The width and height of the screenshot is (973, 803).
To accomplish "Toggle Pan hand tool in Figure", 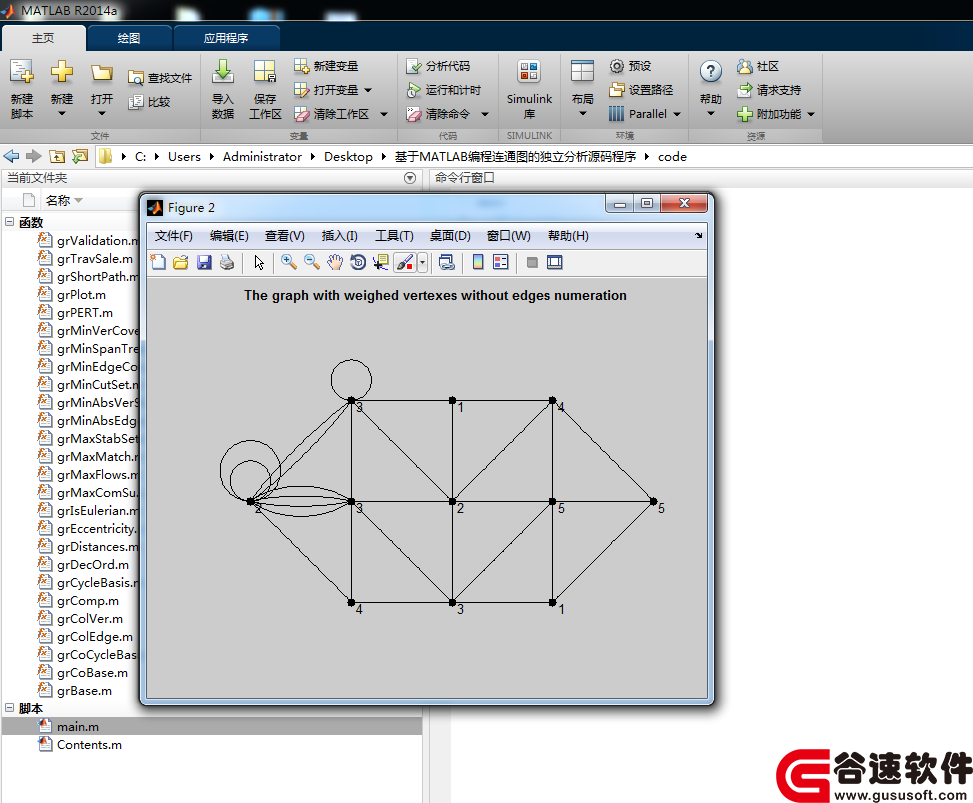I will (334, 262).
